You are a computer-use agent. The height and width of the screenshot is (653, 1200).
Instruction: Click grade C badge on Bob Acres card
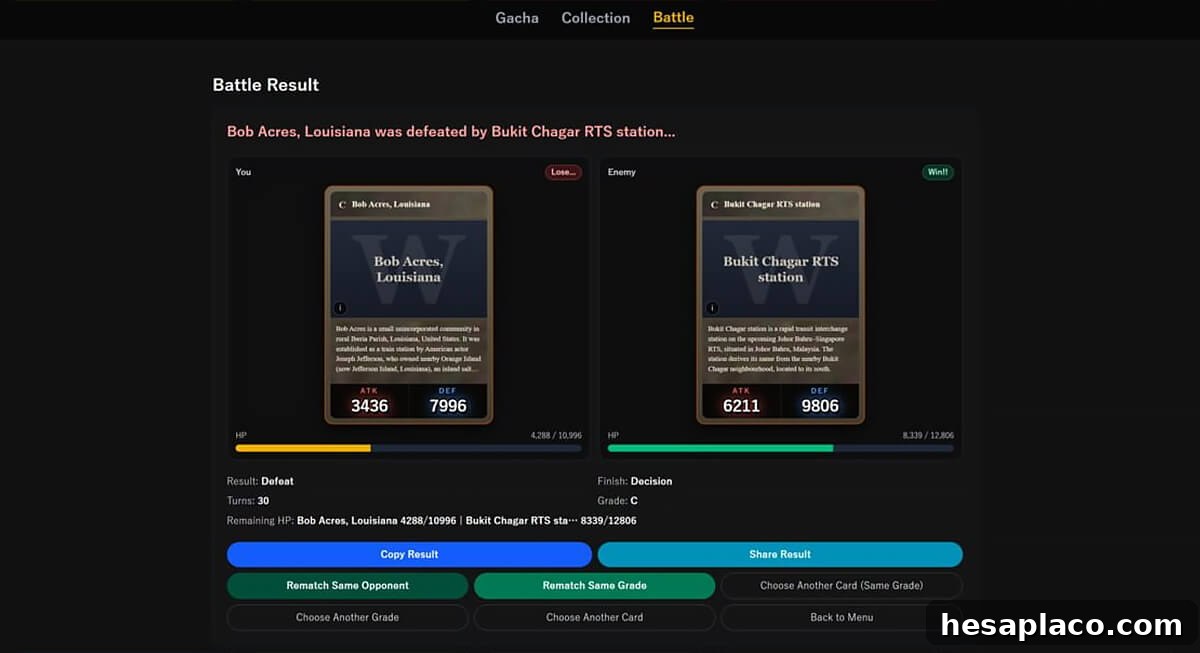click(x=342, y=204)
